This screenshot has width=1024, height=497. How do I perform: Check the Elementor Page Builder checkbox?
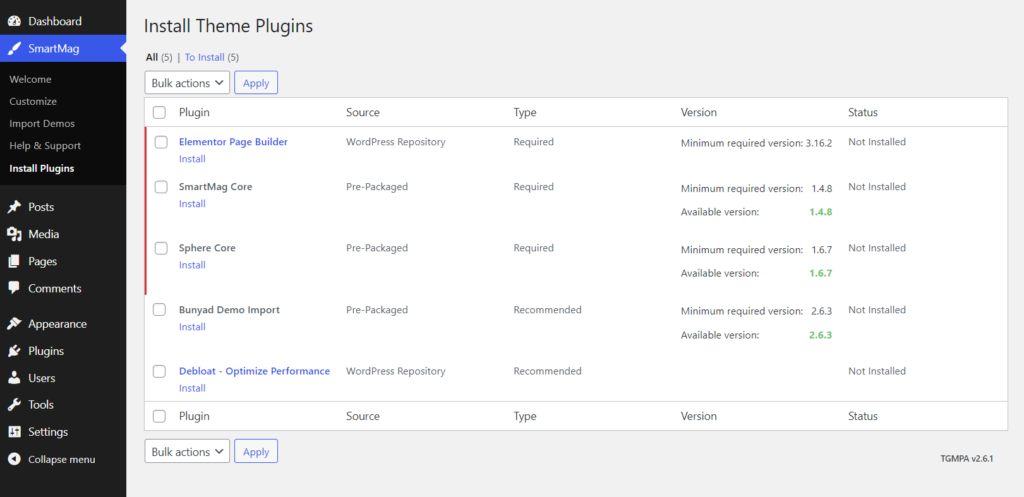click(x=161, y=142)
